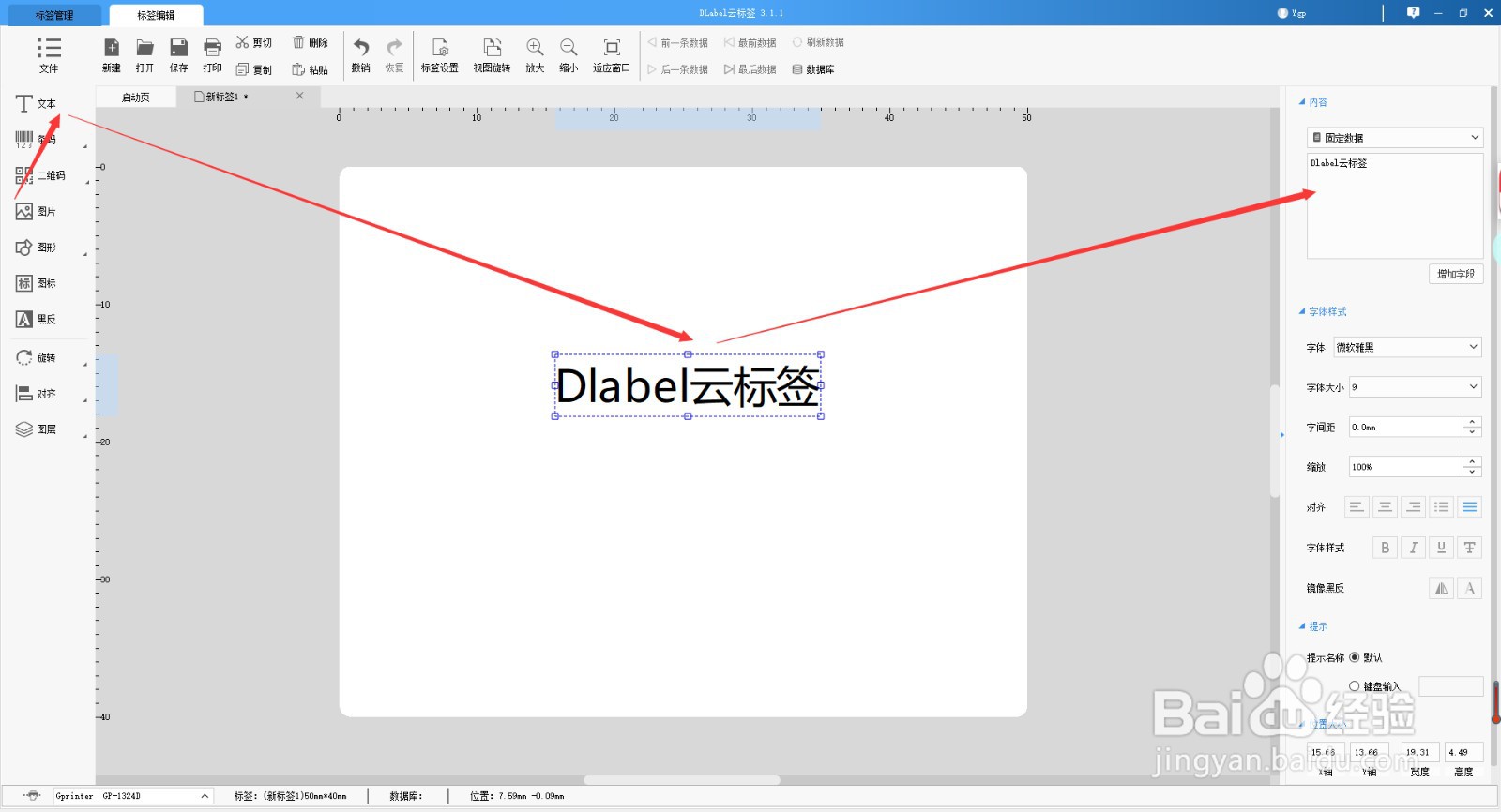Refresh data with 刷新数据
Image resolution: width=1501 pixels, height=812 pixels.
point(818,42)
